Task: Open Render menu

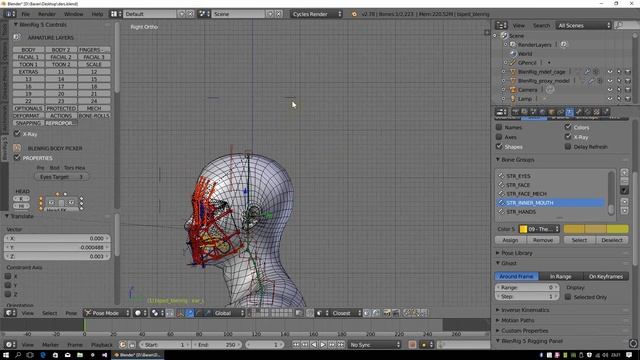Action: pos(47,14)
